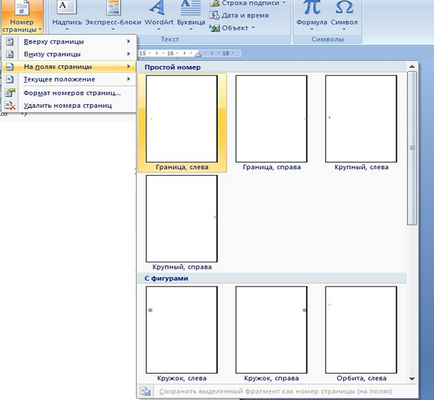
Task: Open the Надпись text box icon
Action: [67, 7]
